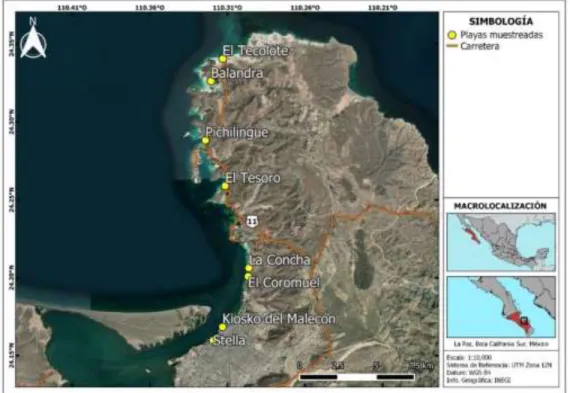Click the yellow circle legend symbol
Viewport: 570px width, 393px height.
coord(452,35)
